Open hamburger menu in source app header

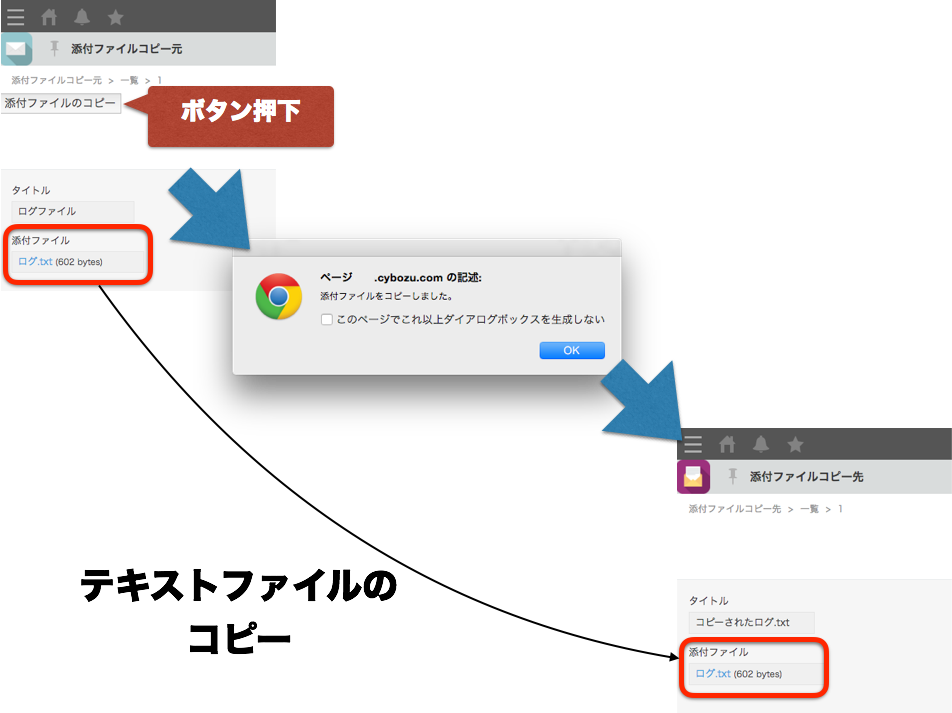tap(16, 16)
